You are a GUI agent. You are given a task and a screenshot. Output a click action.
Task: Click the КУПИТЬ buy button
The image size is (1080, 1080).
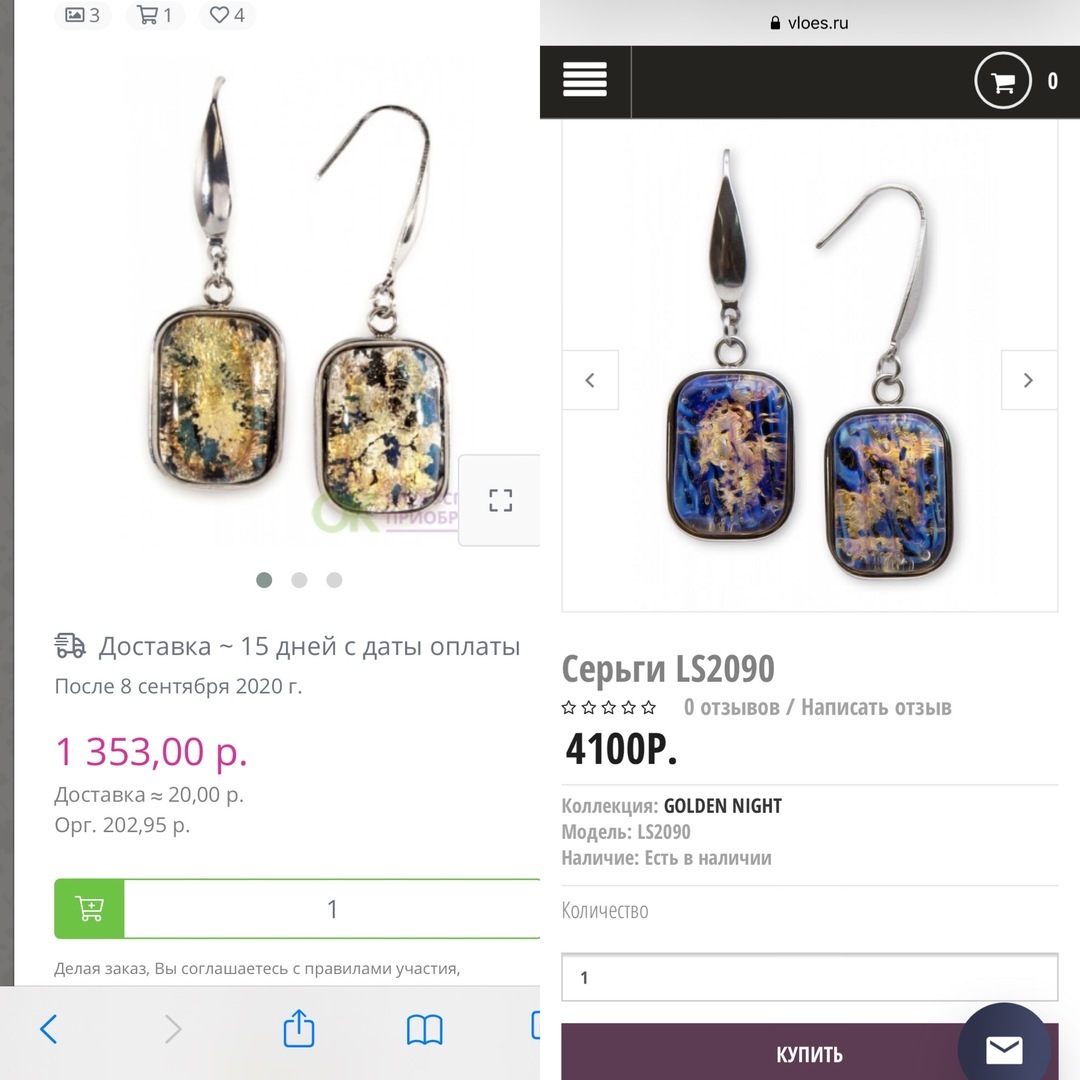coord(809,1054)
